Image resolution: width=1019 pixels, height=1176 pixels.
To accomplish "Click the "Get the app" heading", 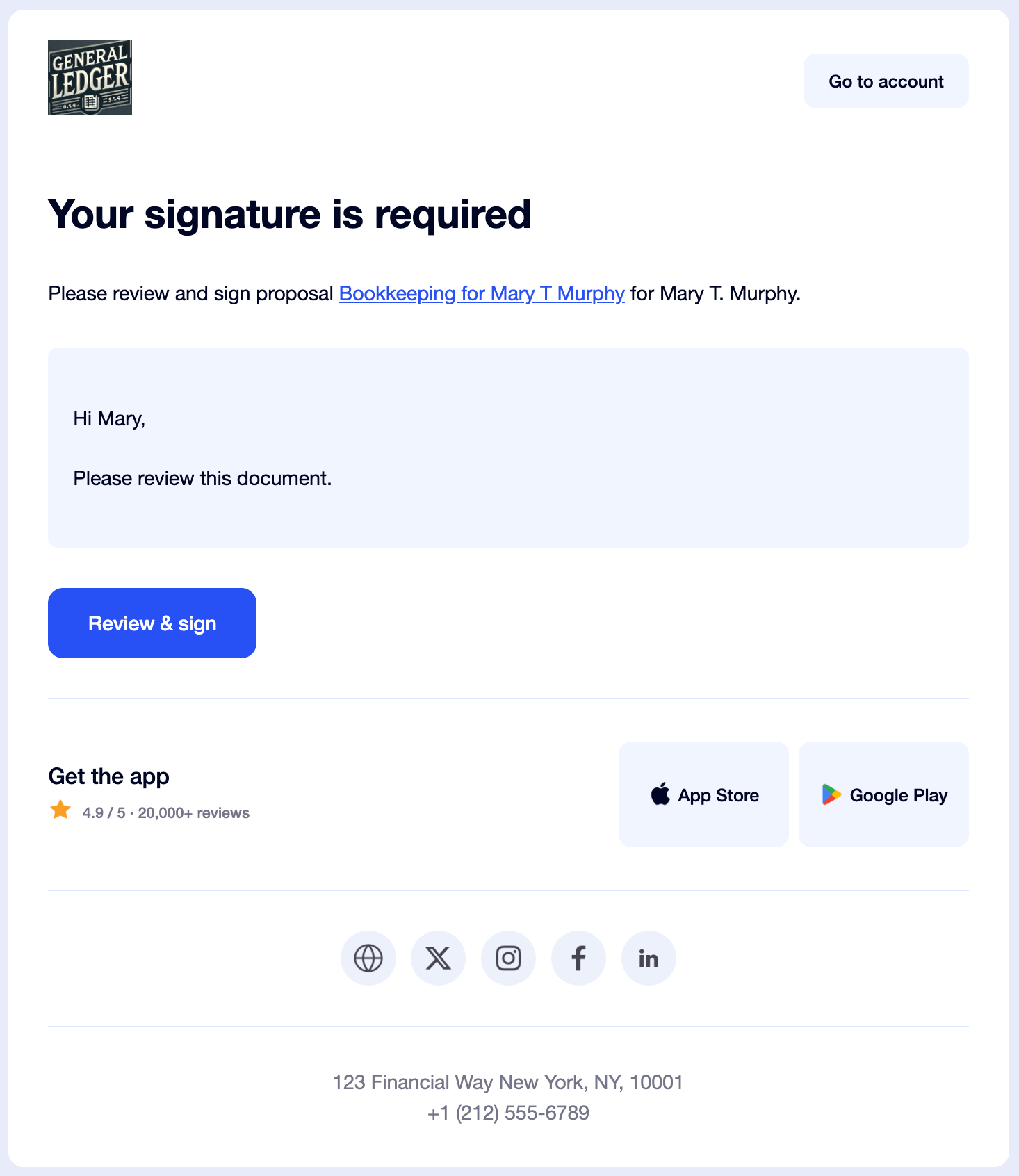I will click(109, 776).
